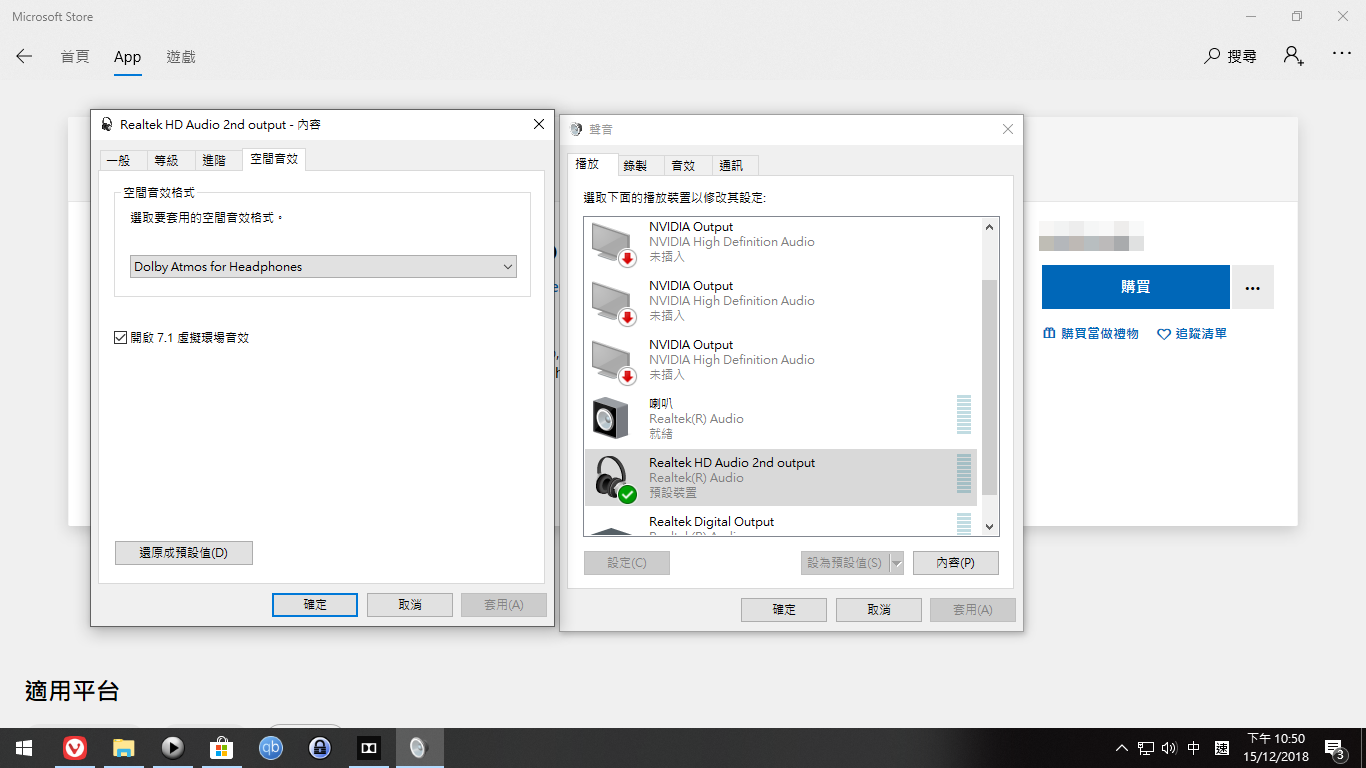Image resolution: width=1366 pixels, height=768 pixels.
Task: Close the Realtek properties dialog
Action: (x=539, y=124)
